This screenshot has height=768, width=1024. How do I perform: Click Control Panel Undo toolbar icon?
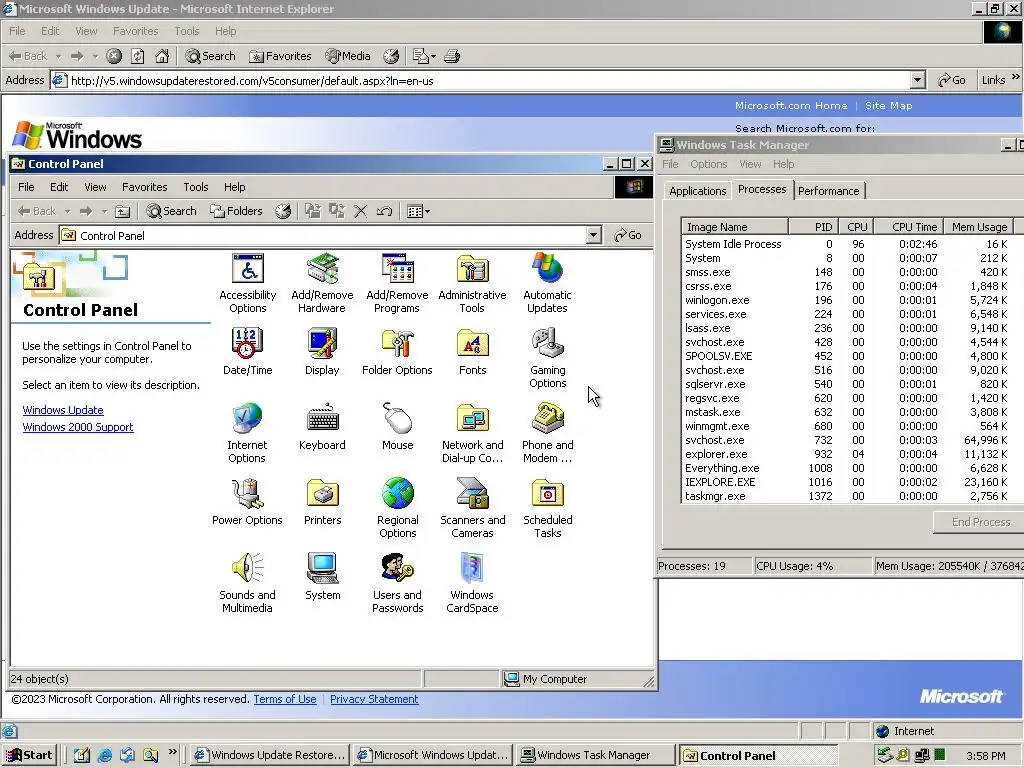pyautogui.click(x=384, y=211)
